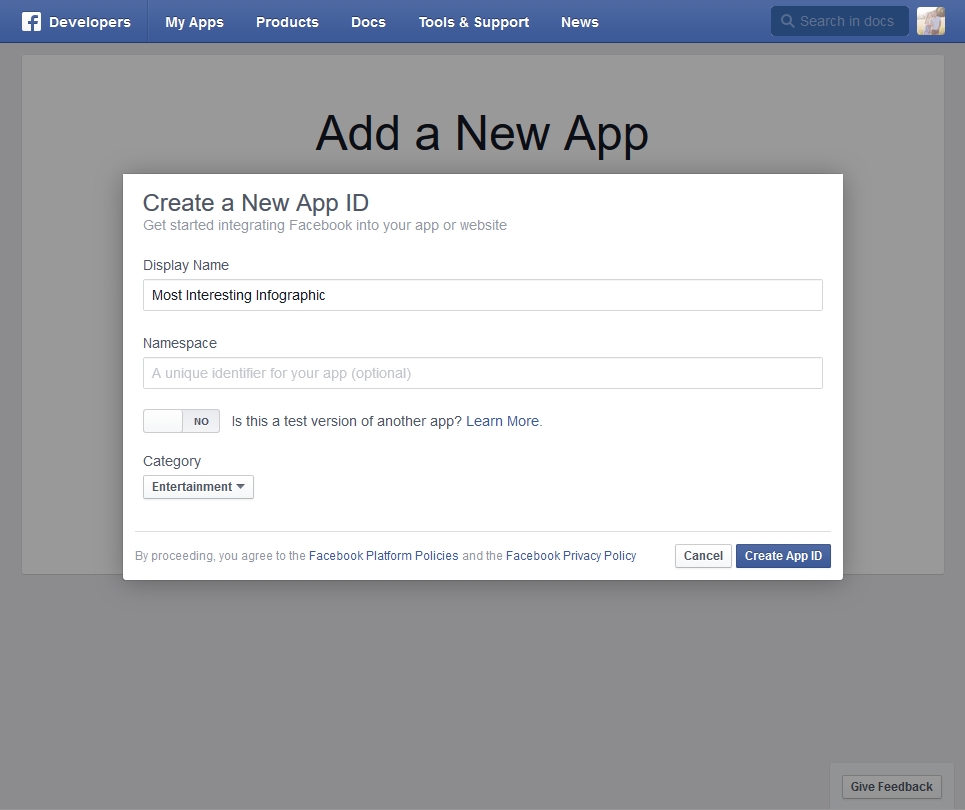Focus the Search in docs field

point(839,21)
